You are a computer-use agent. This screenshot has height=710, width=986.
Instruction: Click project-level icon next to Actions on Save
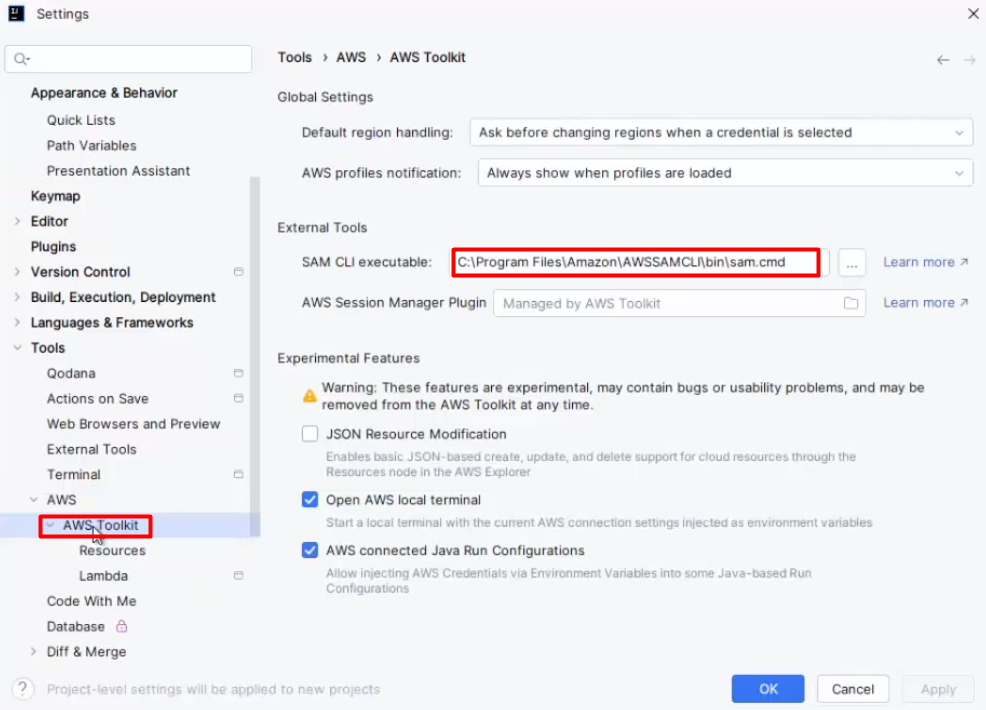tap(238, 398)
